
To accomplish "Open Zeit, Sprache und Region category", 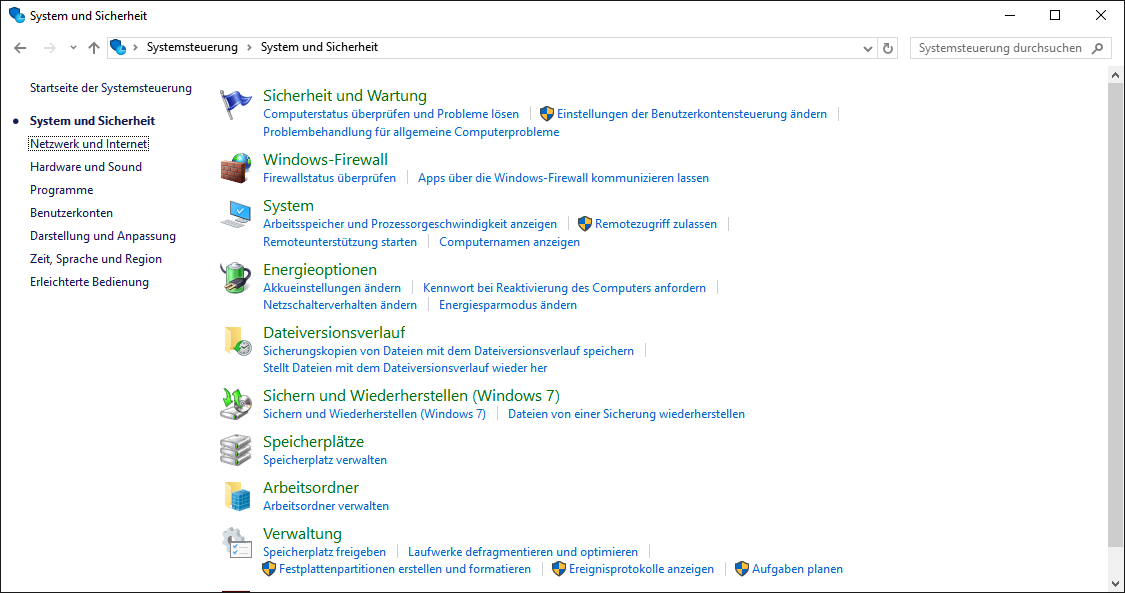I will click(x=96, y=259).
